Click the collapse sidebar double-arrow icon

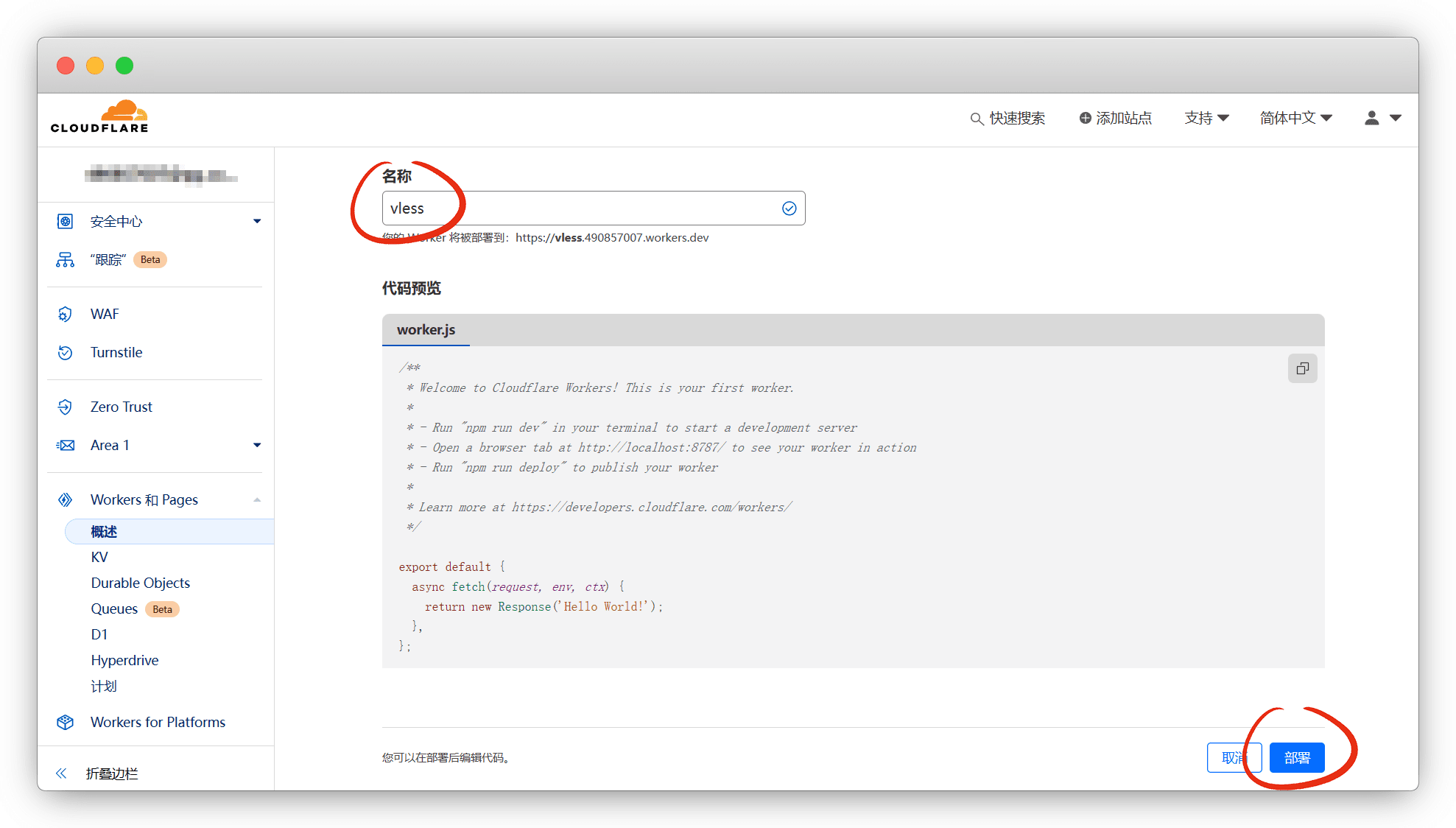click(x=61, y=773)
